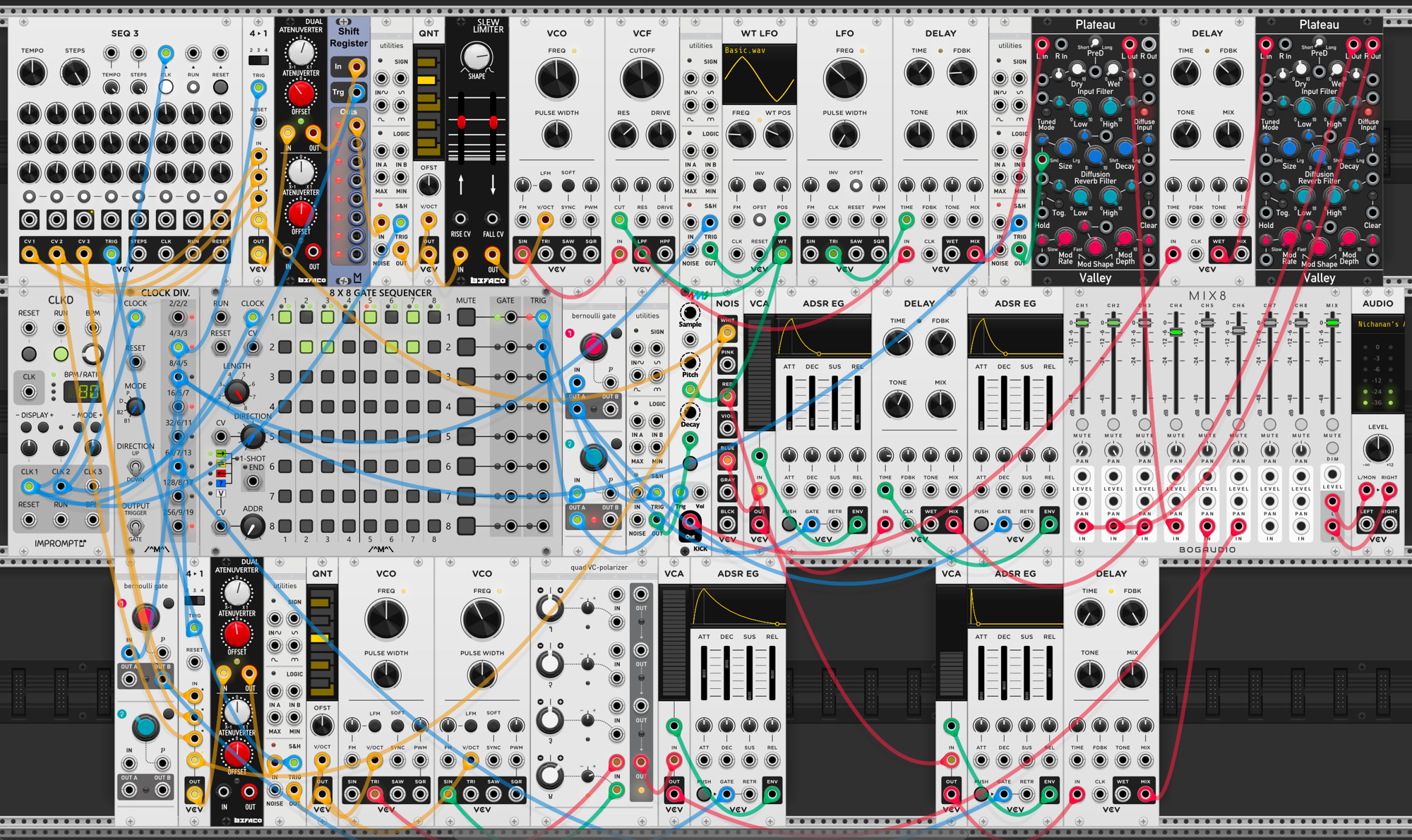Click the CLKD CLK 1 output jack
This screenshot has width=1412, height=840.
coord(29,486)
